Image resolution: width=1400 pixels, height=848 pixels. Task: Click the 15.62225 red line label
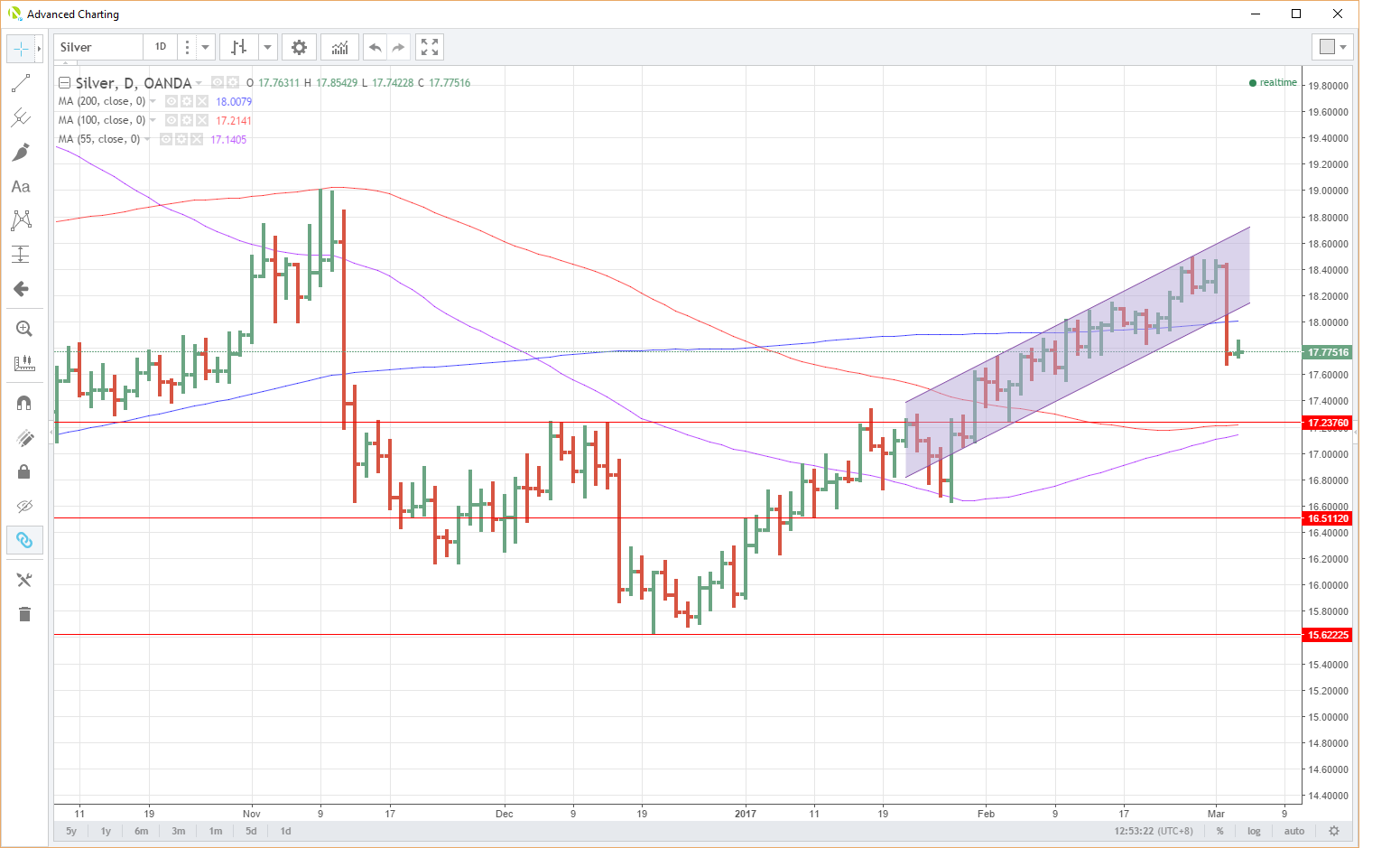[x=1329, y=635]
